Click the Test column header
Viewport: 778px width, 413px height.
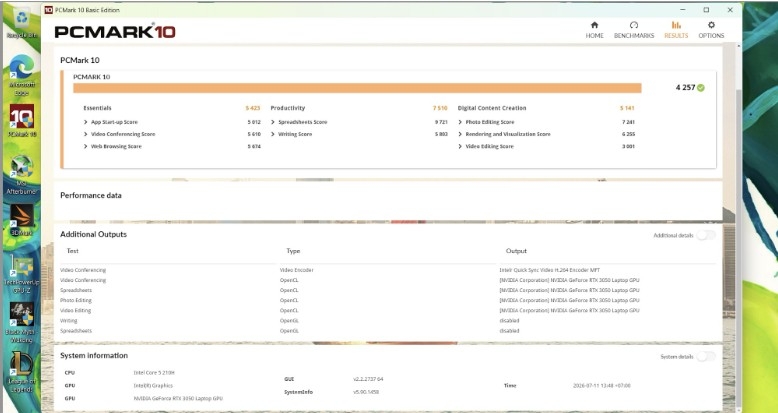pyautogui.click(x=72, y=251)
